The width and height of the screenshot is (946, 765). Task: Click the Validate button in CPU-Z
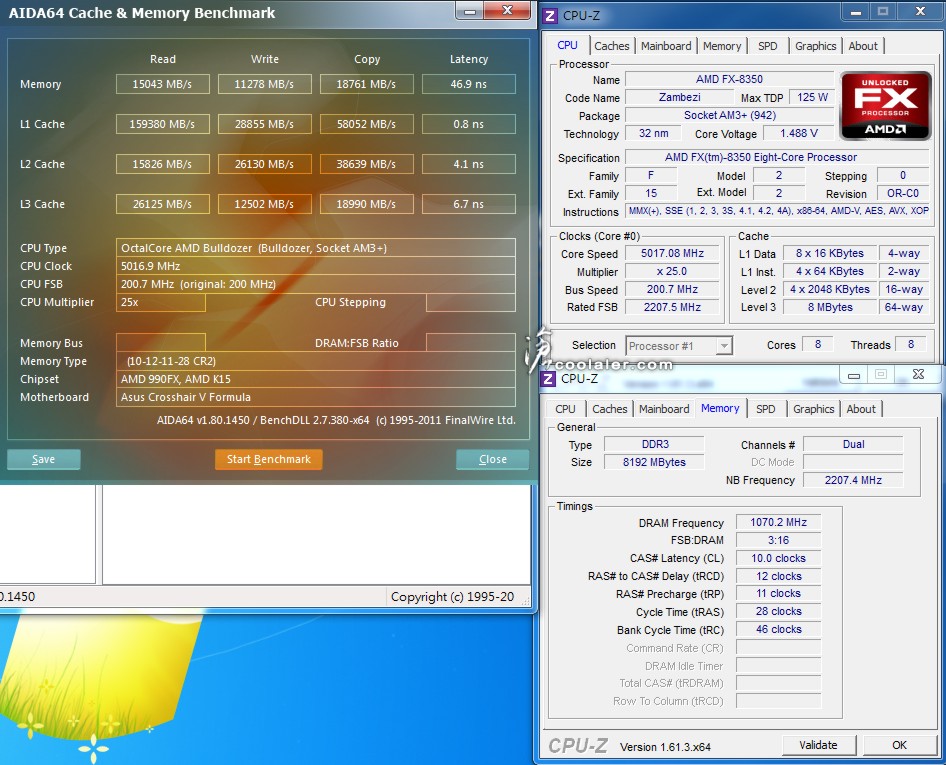818,745
